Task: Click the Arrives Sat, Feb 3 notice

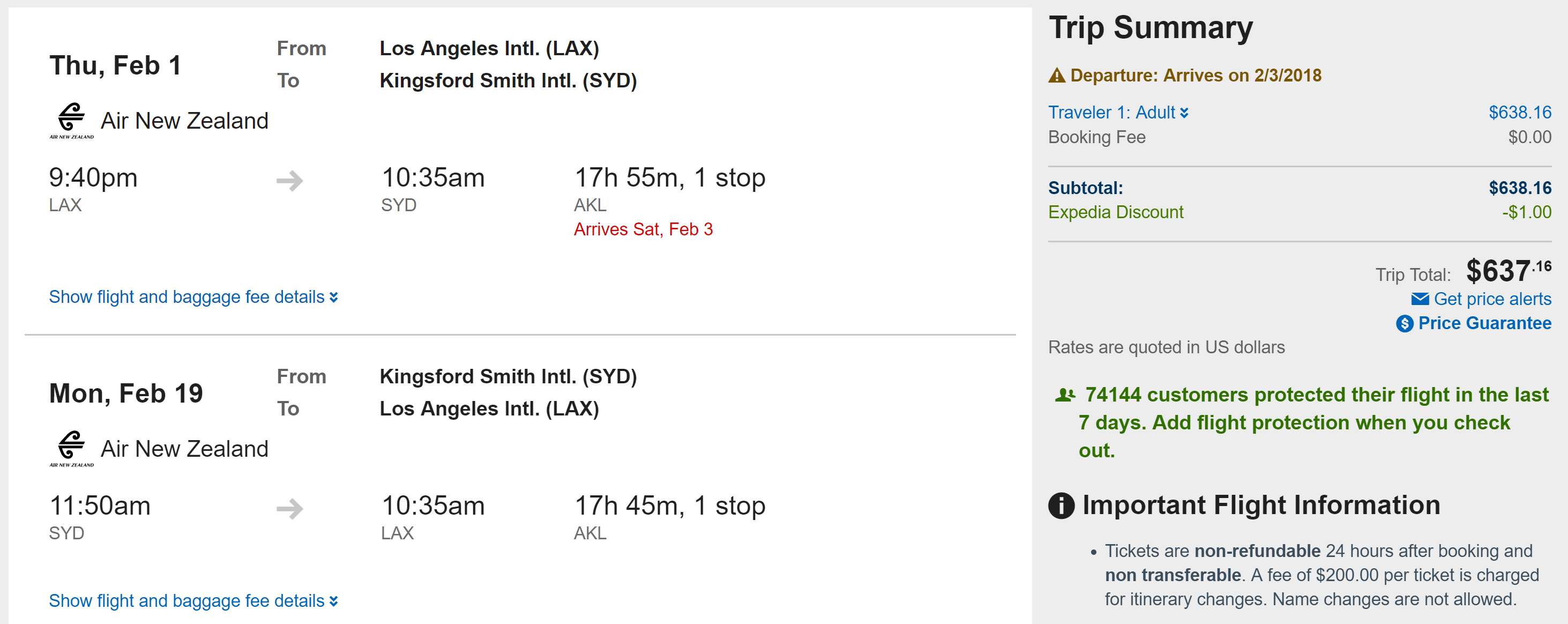Action: (643, 229)
